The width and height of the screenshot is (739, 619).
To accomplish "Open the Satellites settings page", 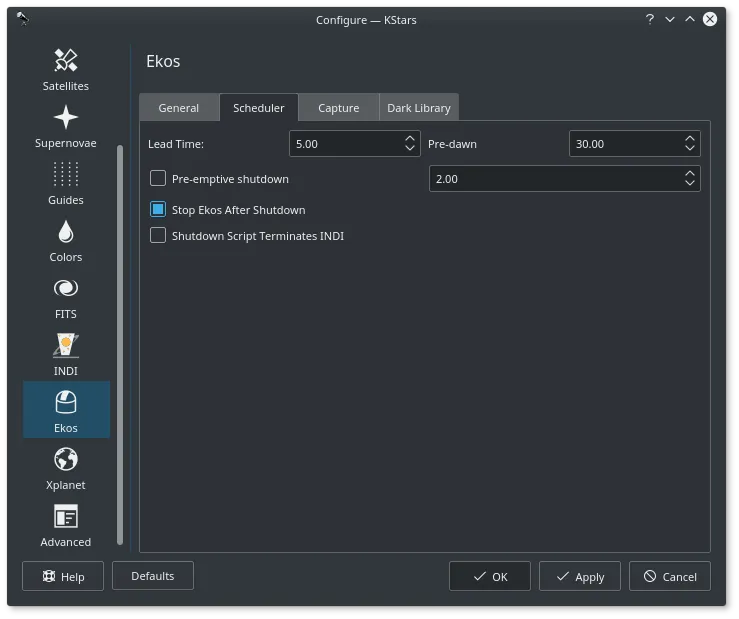I will pyautogui.click(x=66, y=70).
